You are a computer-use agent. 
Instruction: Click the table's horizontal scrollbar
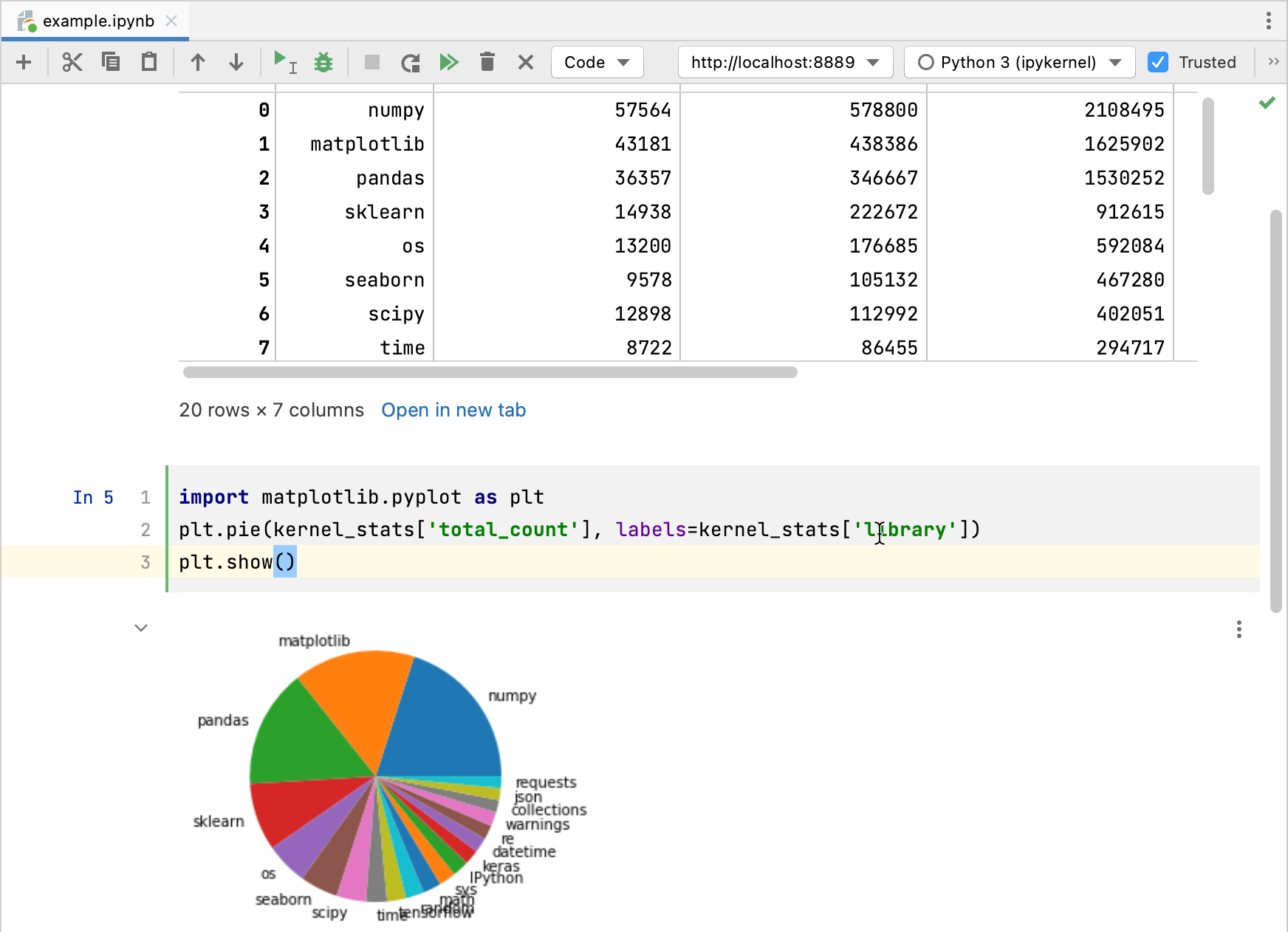[490, 372]
